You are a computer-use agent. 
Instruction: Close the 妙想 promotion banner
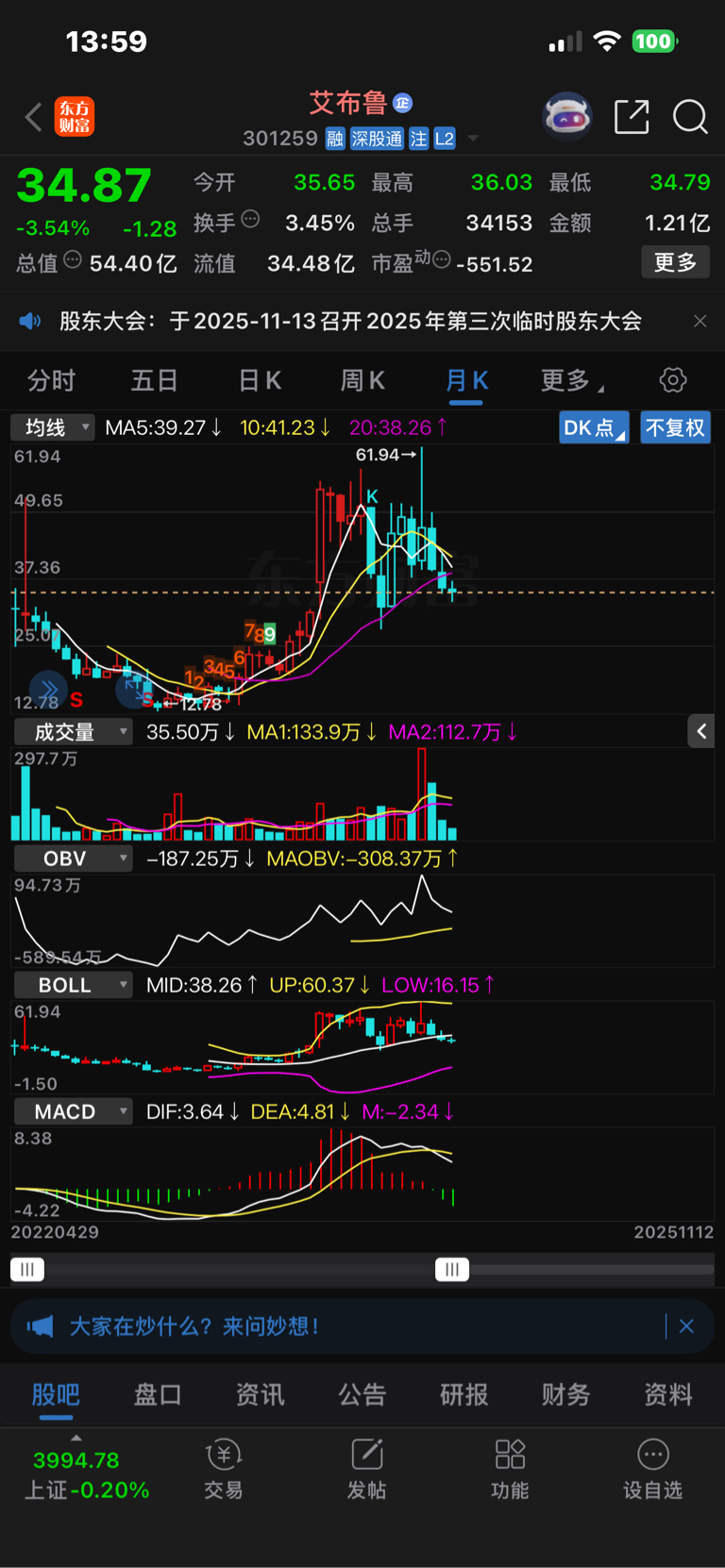pos(686,1326)
